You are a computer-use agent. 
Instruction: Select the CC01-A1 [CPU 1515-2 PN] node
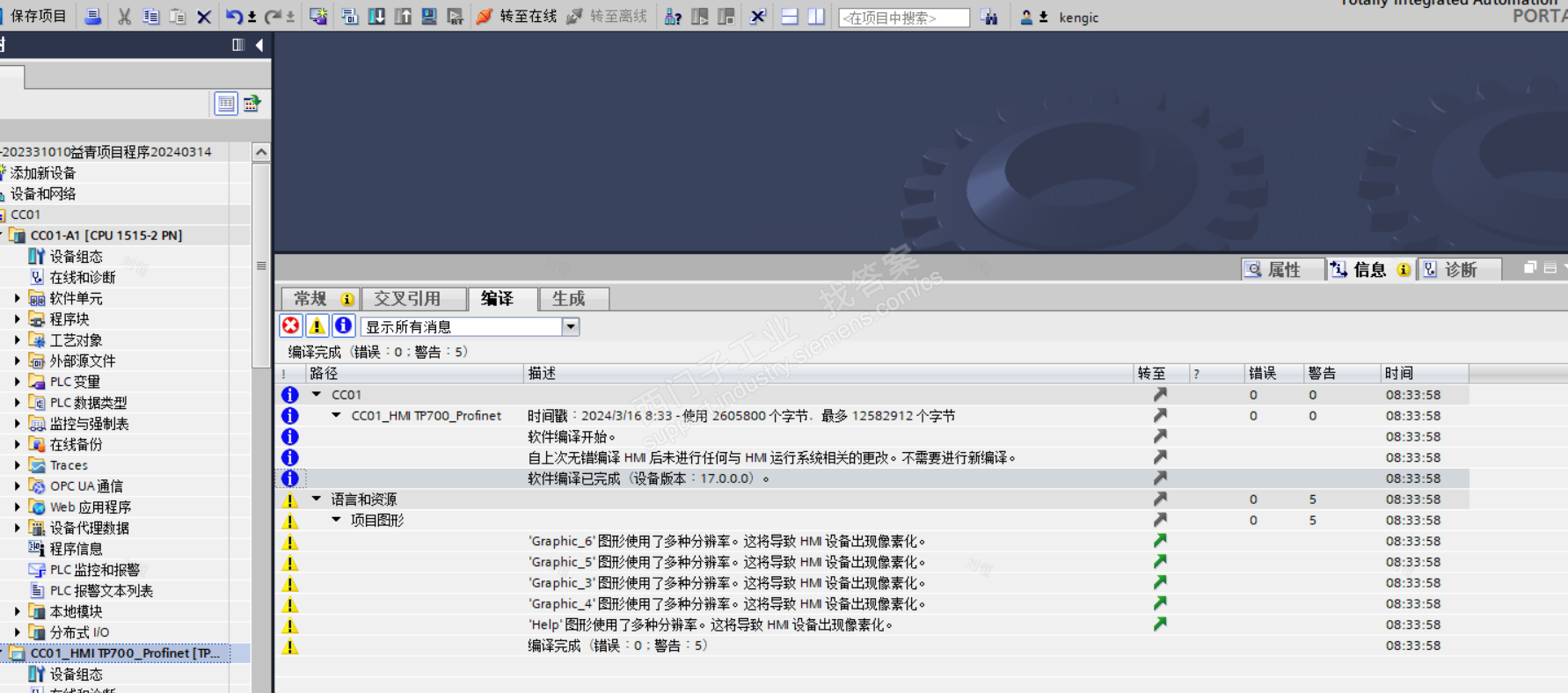(x=106, y=236)
